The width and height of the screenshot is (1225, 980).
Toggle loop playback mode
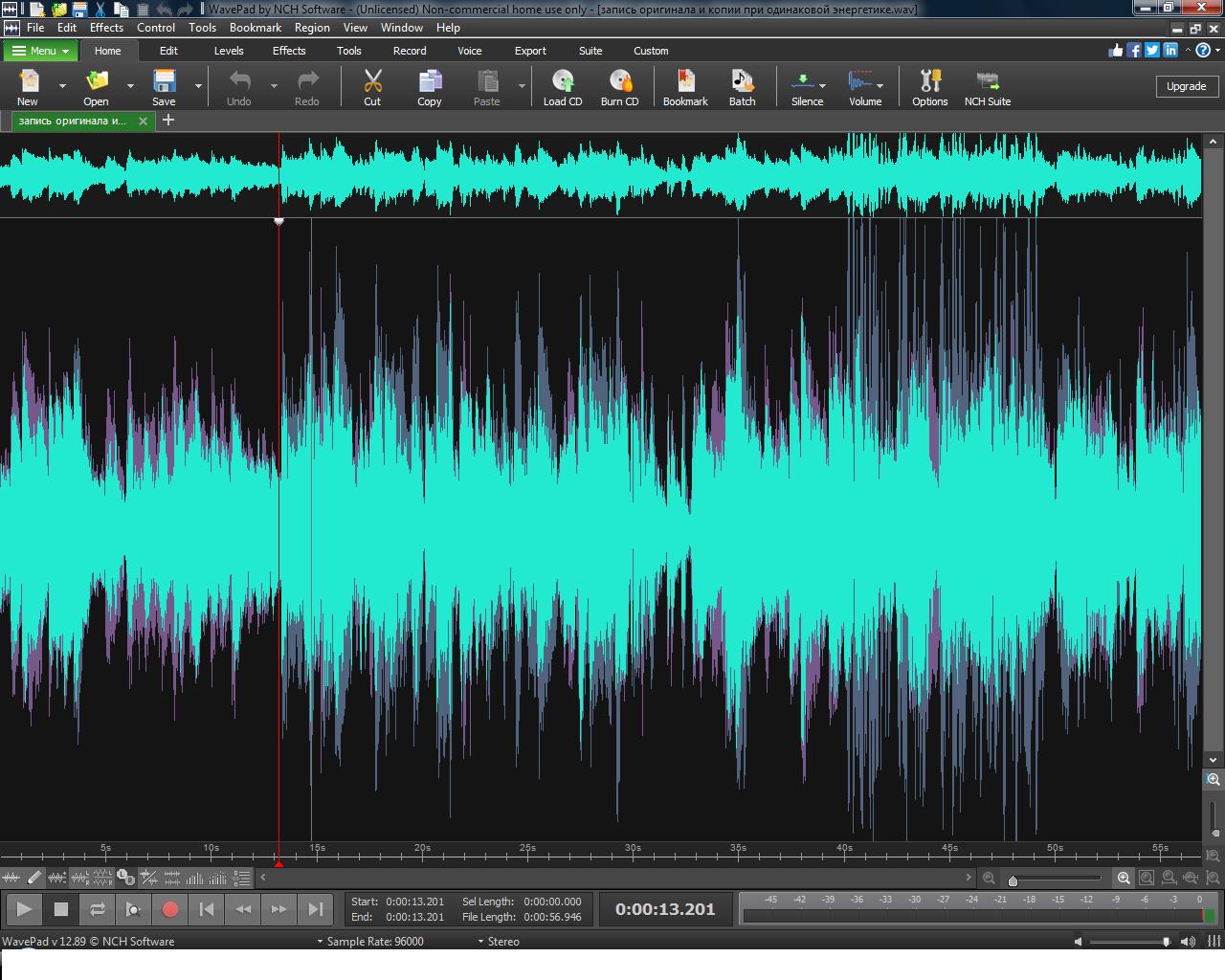pos(97,909)
